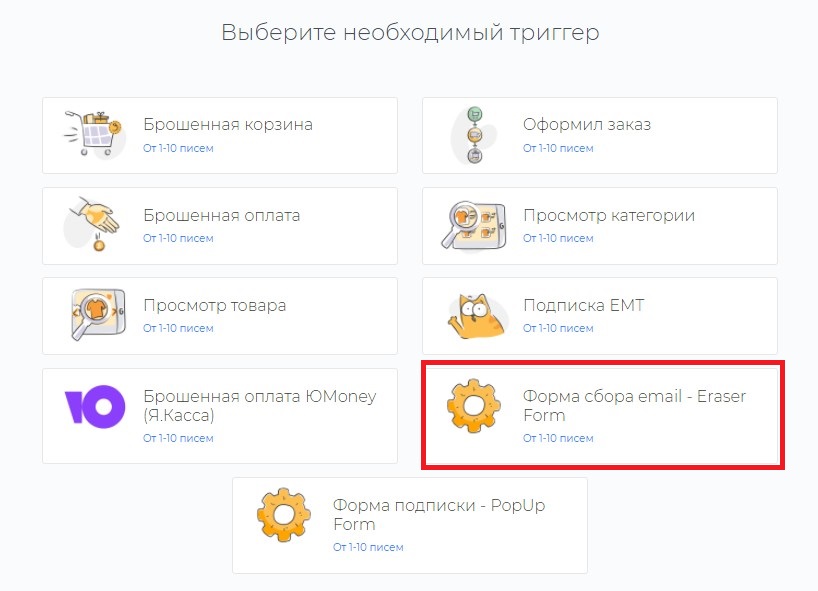Click the hand with coin icon for Брошенная оплата
The image size is (818, 591).
(x=93, y=224)
